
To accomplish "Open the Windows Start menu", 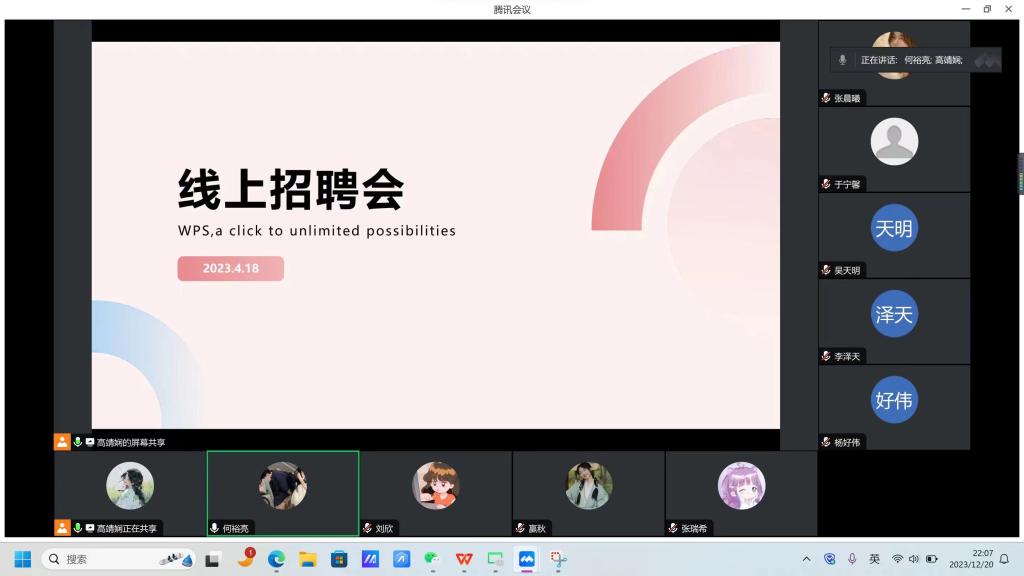I will (x=22, y=559).
